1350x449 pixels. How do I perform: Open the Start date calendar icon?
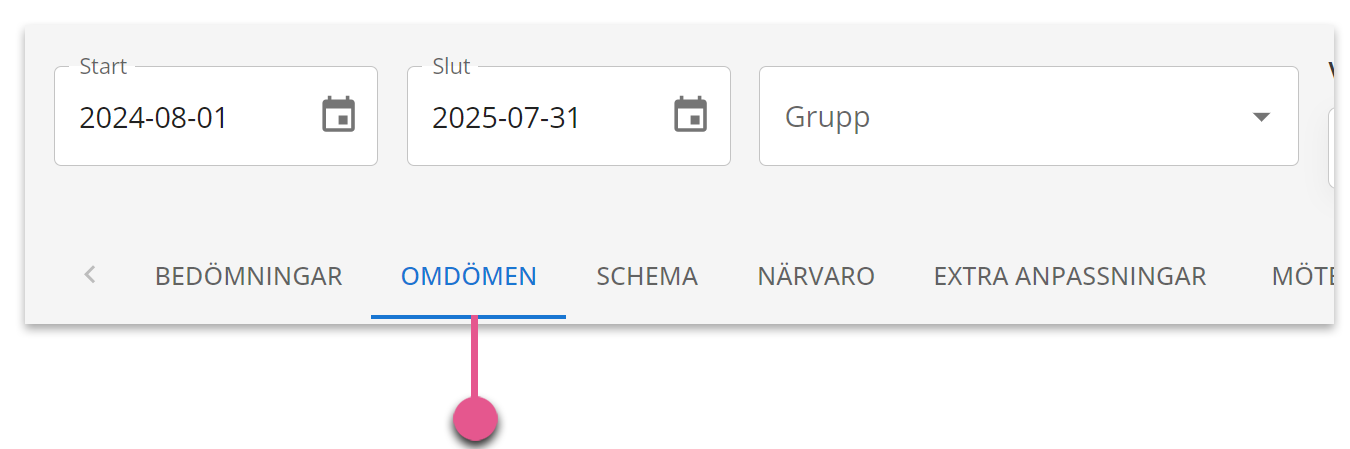[339, 115]
